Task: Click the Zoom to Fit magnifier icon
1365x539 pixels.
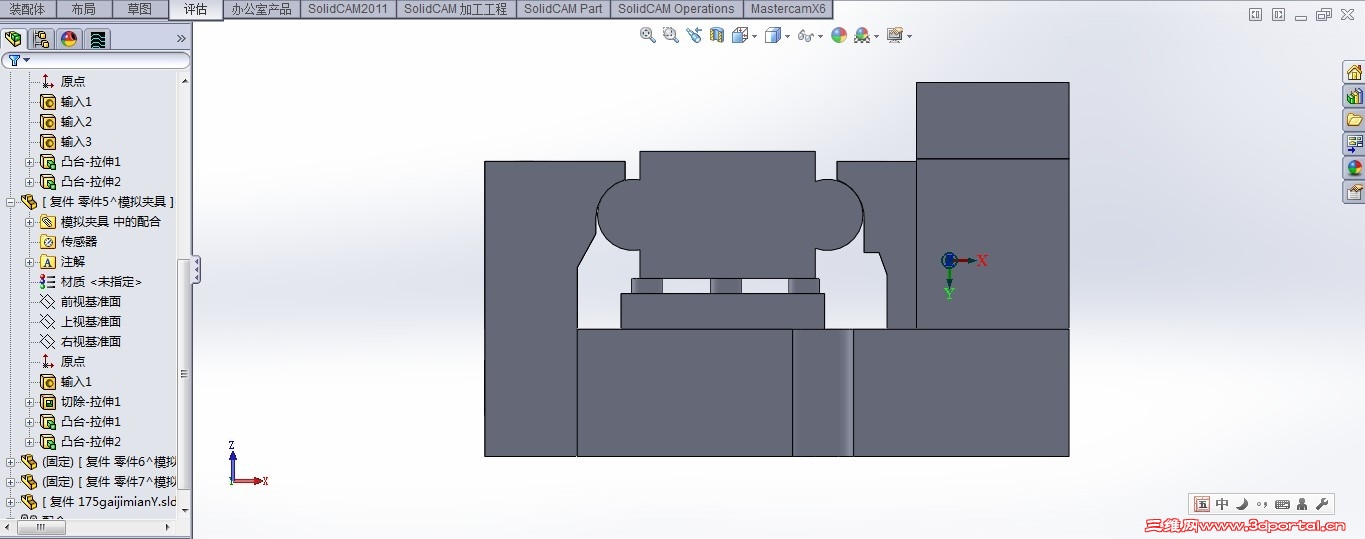Action: pyautogui.click(x=648, y=35)
